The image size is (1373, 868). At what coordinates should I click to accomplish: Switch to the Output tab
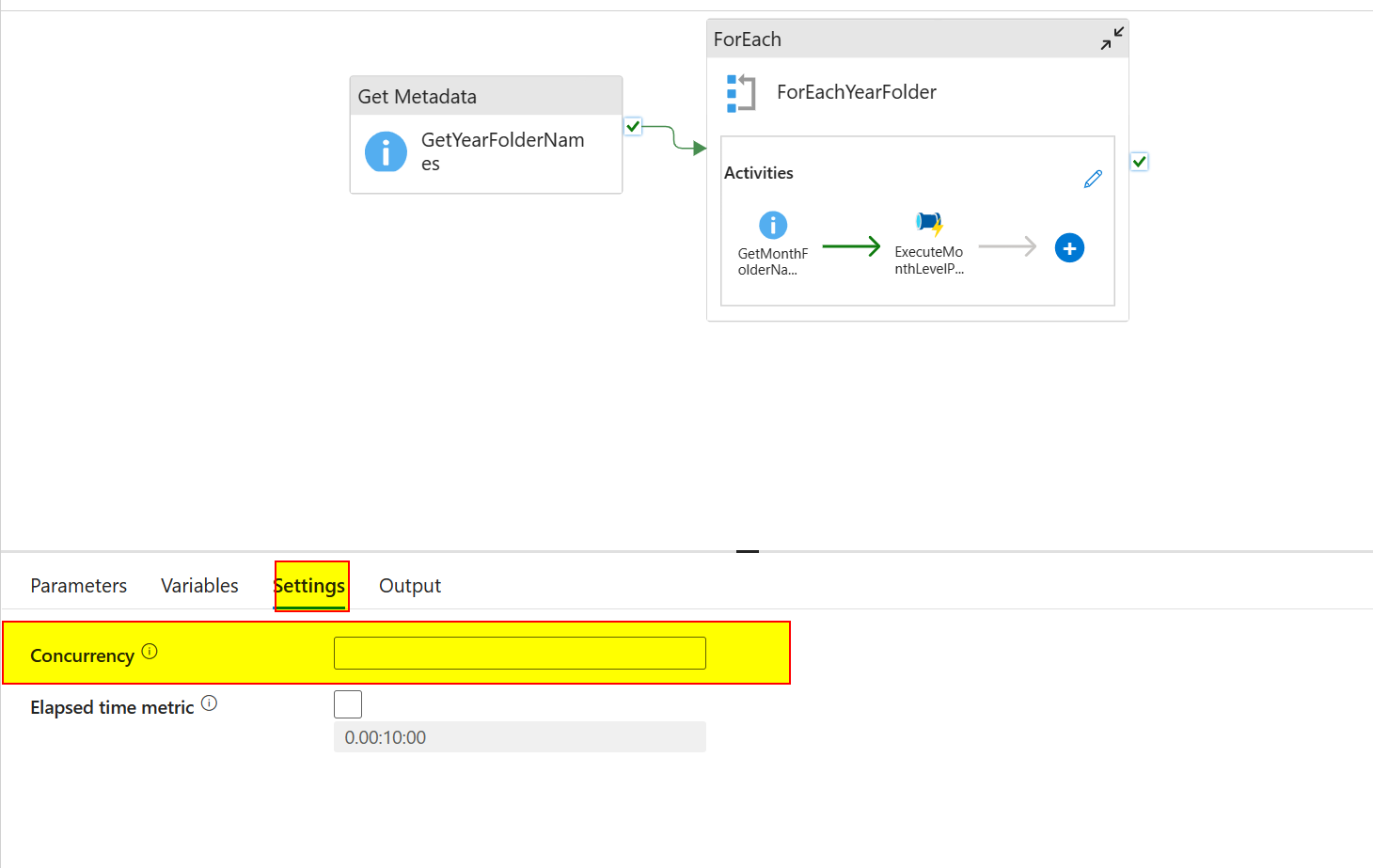(410, 585)
